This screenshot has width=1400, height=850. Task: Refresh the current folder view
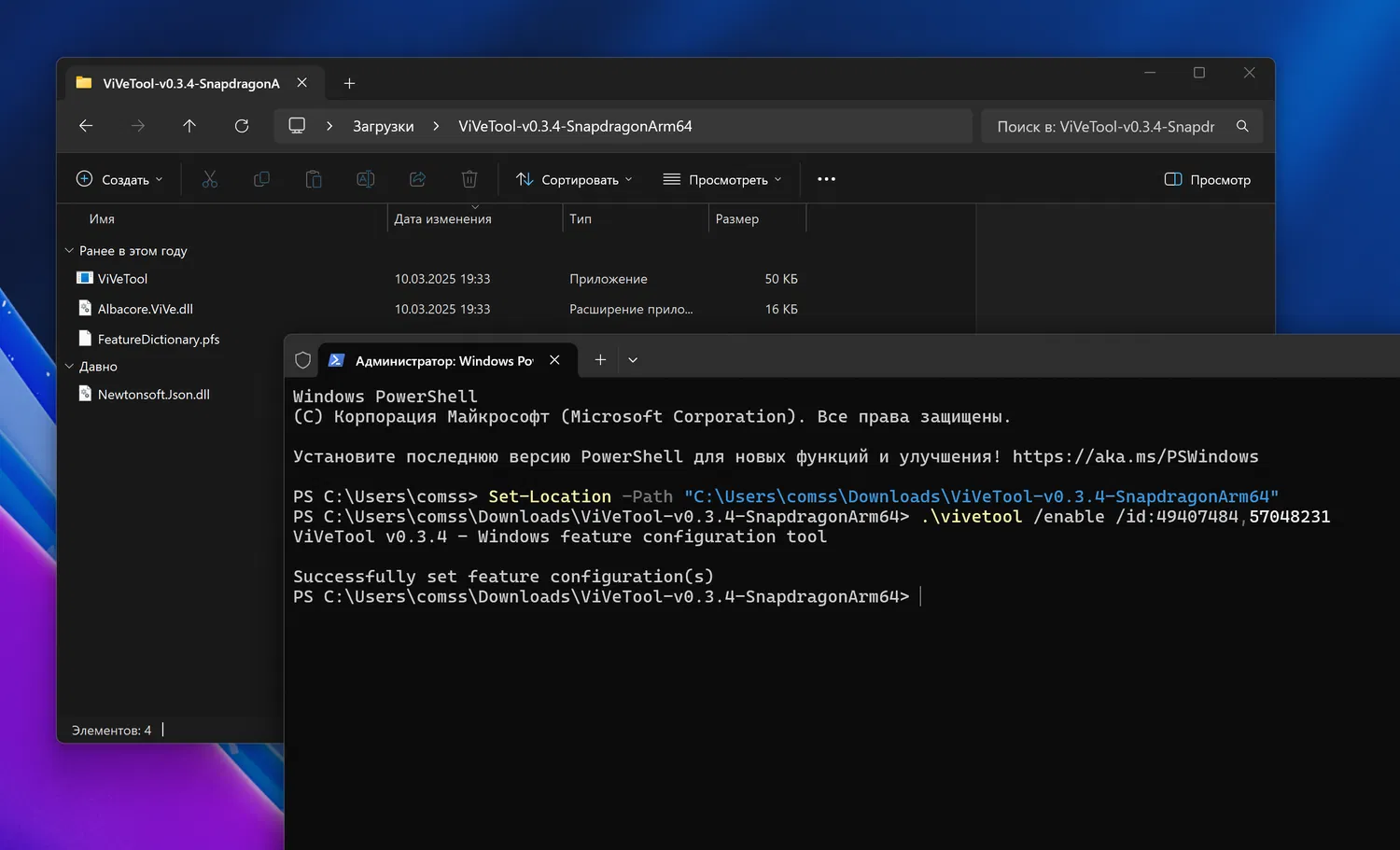(242, 126)
